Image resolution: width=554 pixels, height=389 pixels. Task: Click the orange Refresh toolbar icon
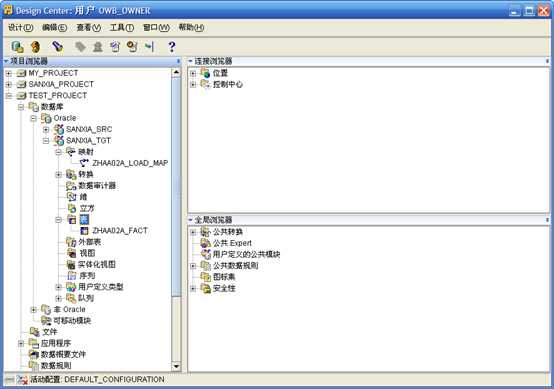coord(35,47)
